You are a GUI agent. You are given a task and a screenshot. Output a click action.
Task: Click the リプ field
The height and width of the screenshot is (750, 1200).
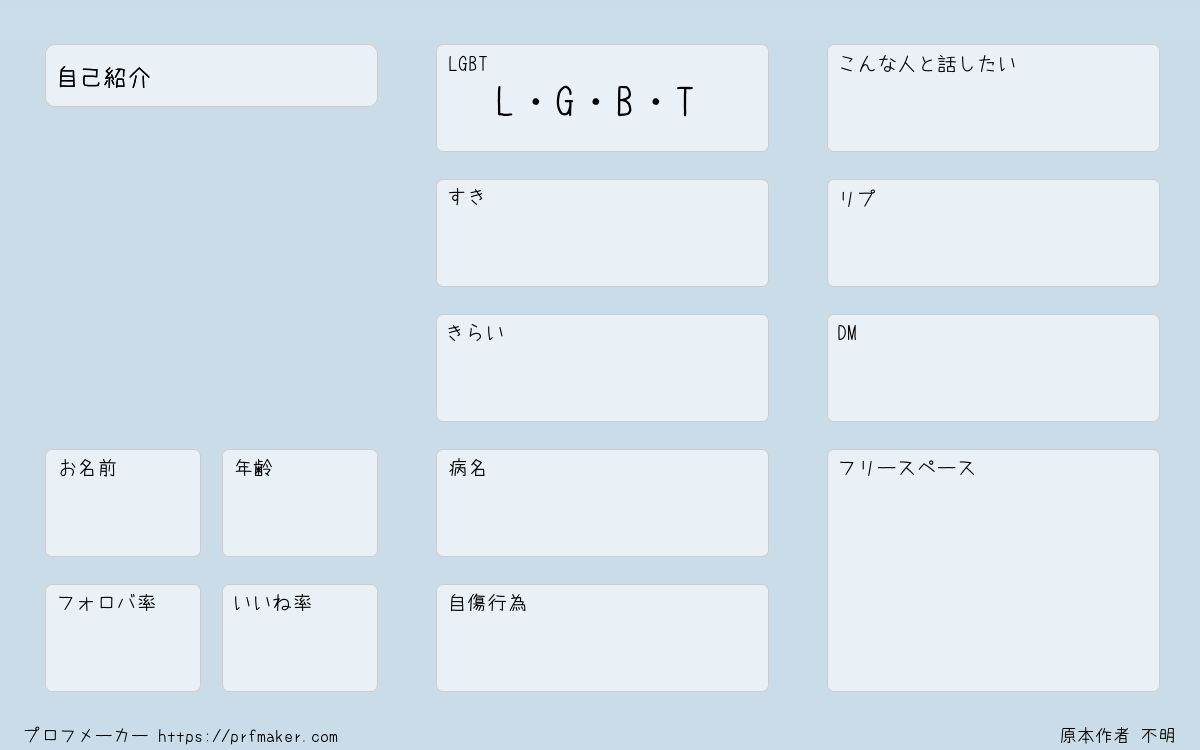click(993, 233)
